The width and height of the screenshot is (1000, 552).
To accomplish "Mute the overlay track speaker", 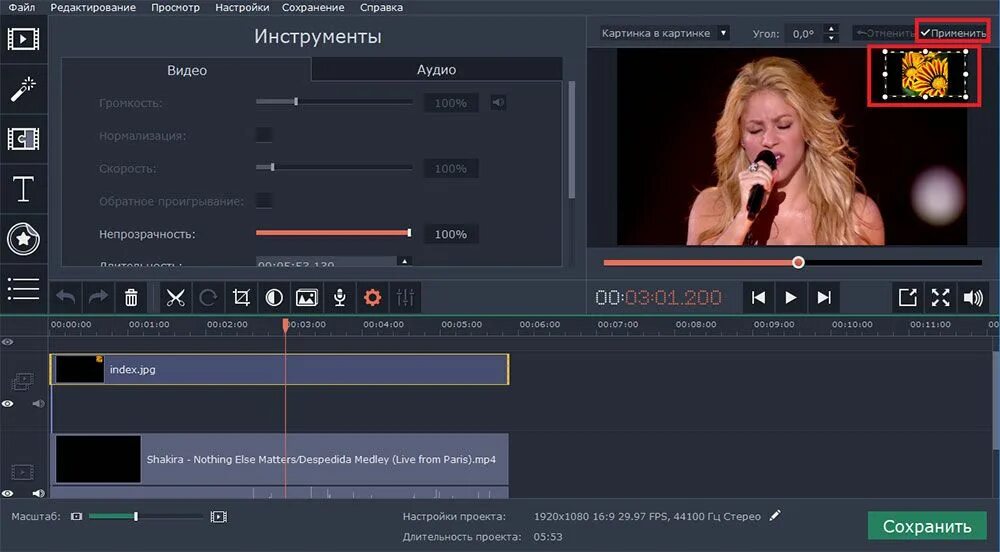I will coord(38,403).
